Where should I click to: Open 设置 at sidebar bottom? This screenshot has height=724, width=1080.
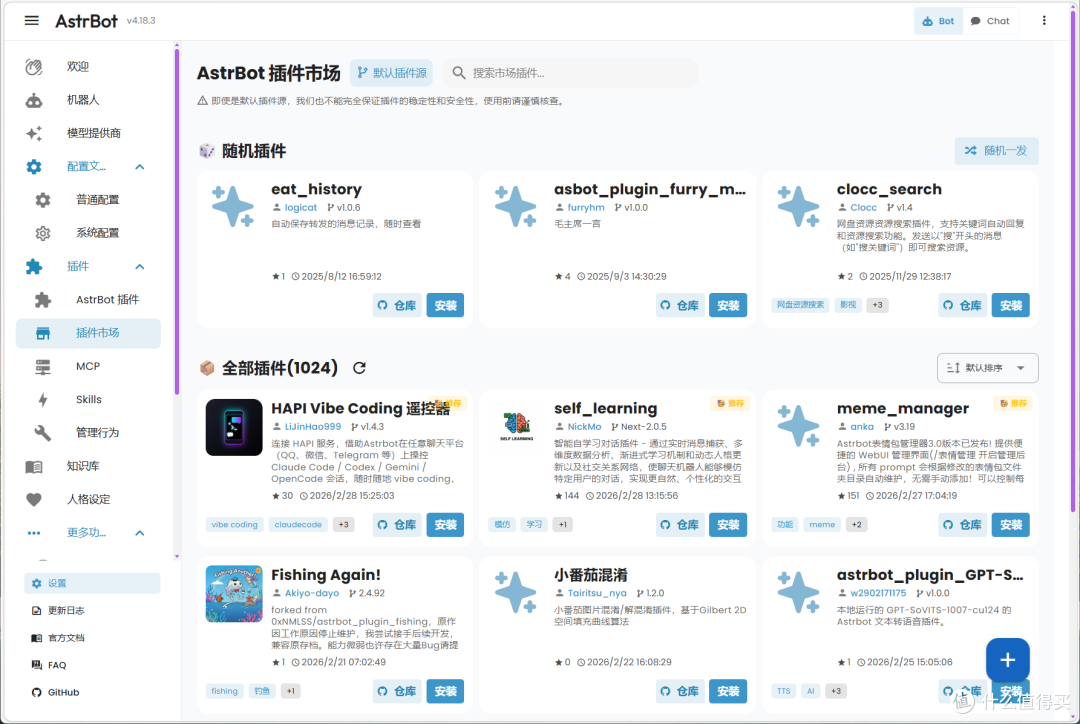click(x=92, y=583)
